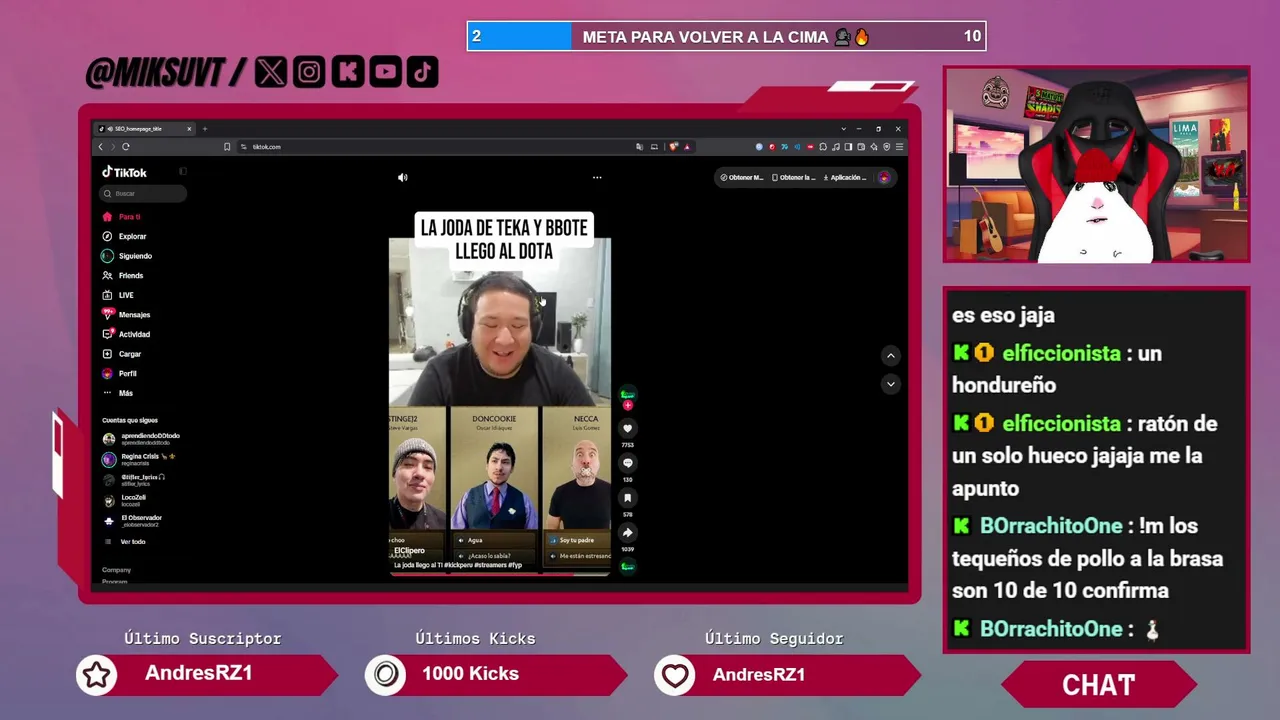The image size is (1280, 720).
Task: Click the YouTube icon in the overlay header
Action: tap(385, 72)
